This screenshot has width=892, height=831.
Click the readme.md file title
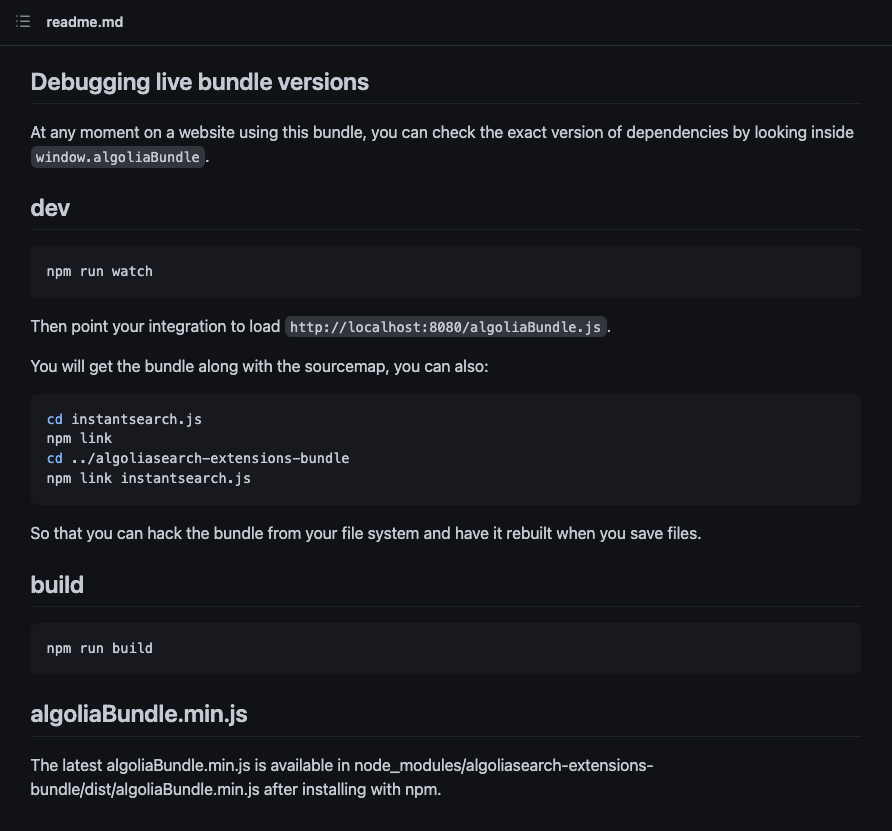(x=85, y=22)
